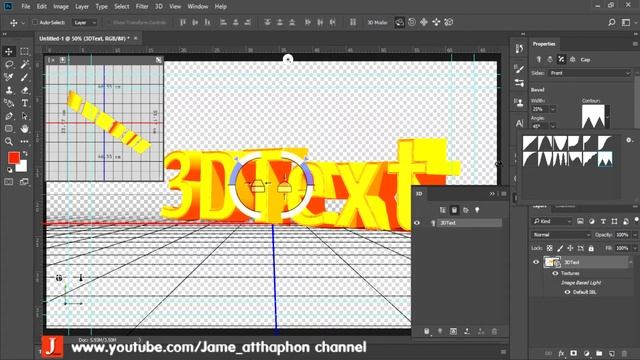This screenshot has height=360, width=640.
Task: Select the Pen tool
Action: coord(9,116)
